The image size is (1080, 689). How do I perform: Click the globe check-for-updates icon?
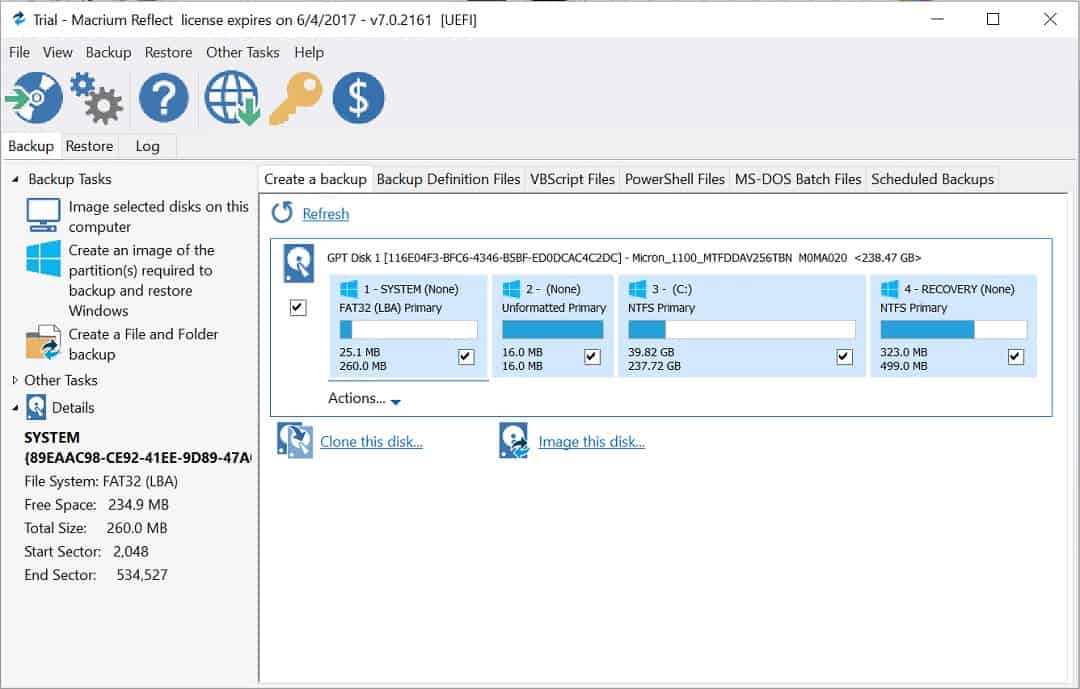232,98
